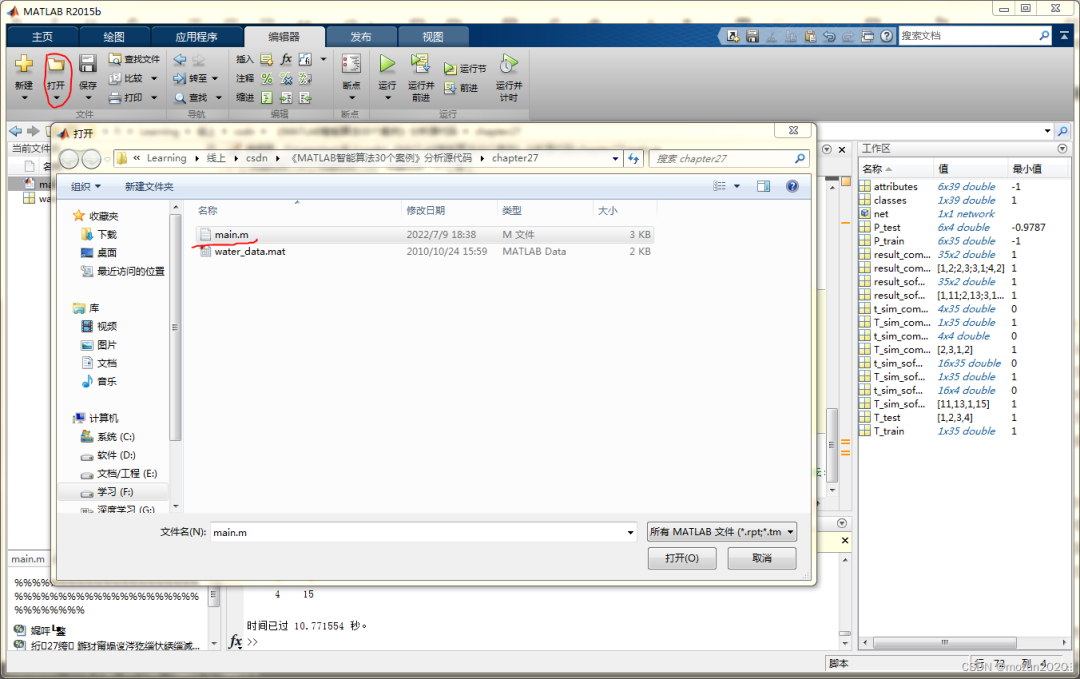Screen dimensions: 1080x679
Task: Select the main.m file in the list
Action: (x=424, y=234)
